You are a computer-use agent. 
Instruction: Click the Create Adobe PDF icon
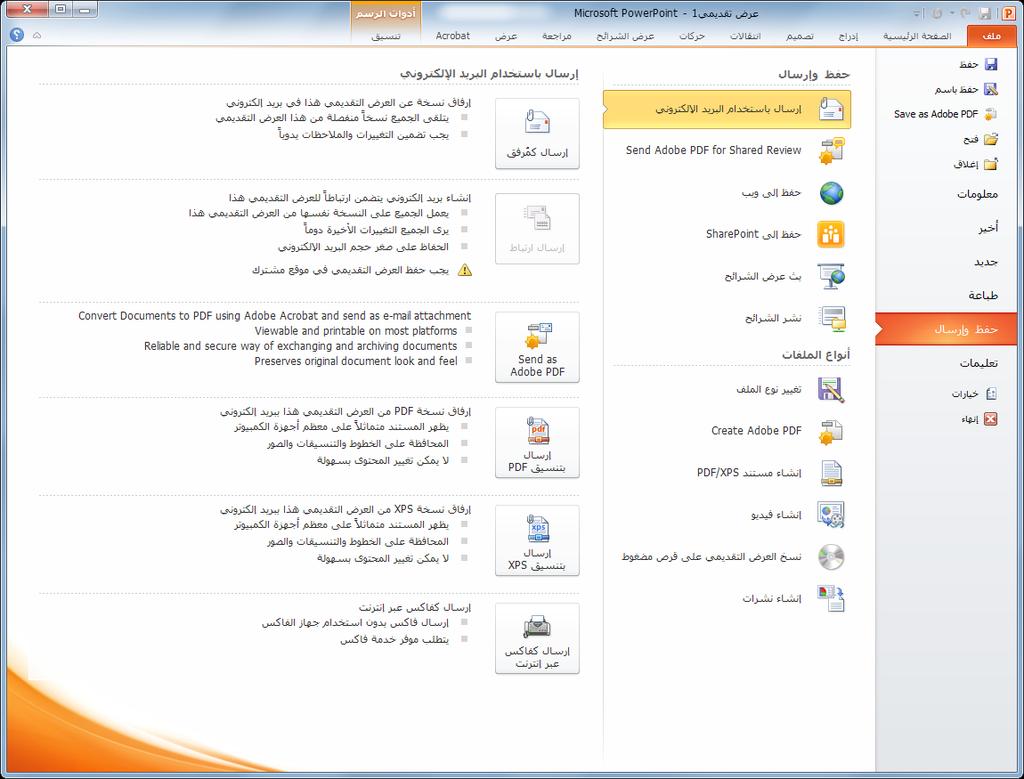coord(831,431)
